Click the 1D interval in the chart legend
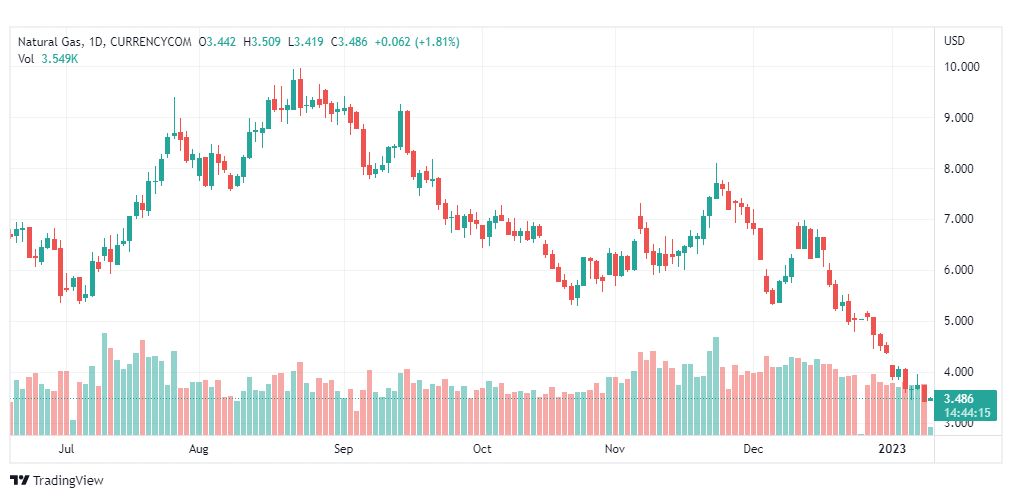 coord(97,42)
